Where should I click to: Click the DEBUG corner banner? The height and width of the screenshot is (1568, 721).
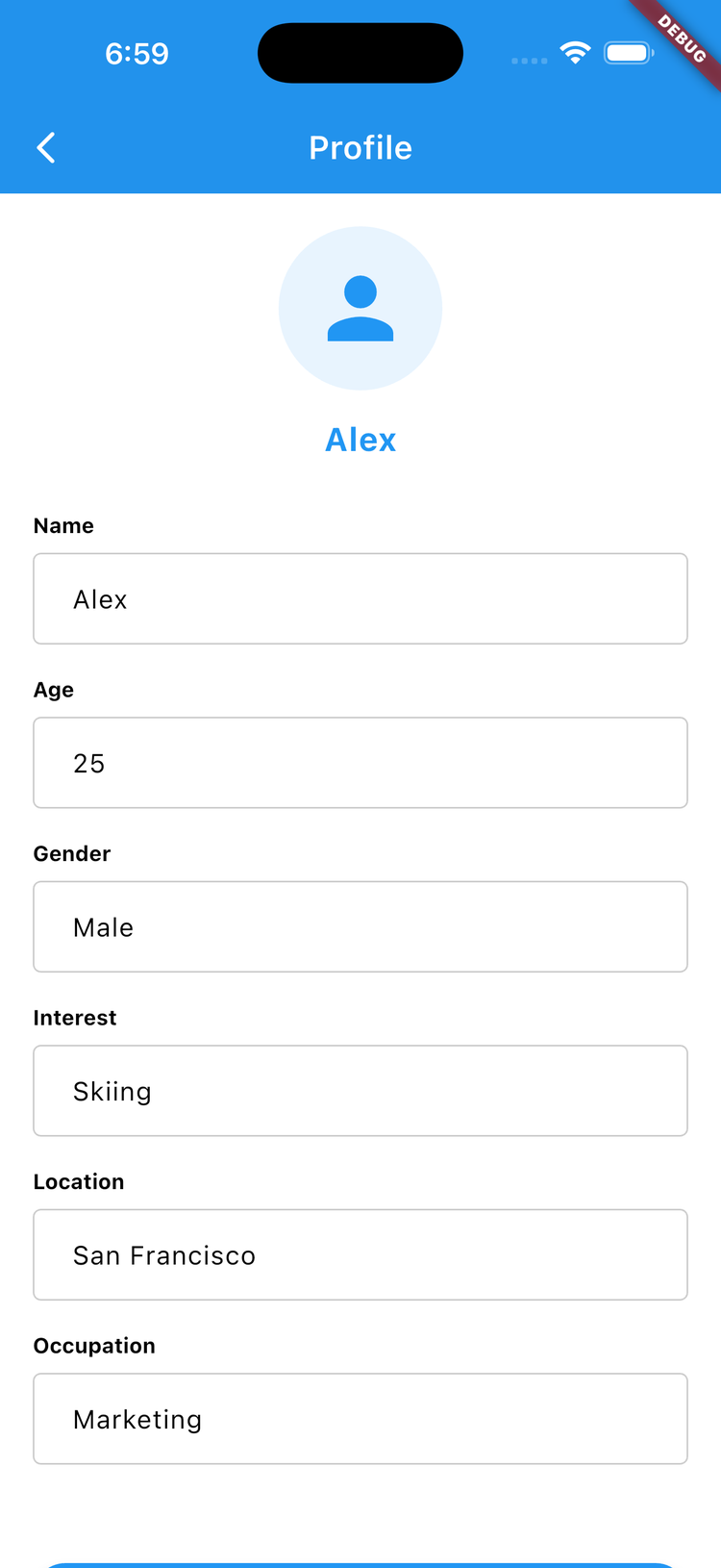coord(684,38)
